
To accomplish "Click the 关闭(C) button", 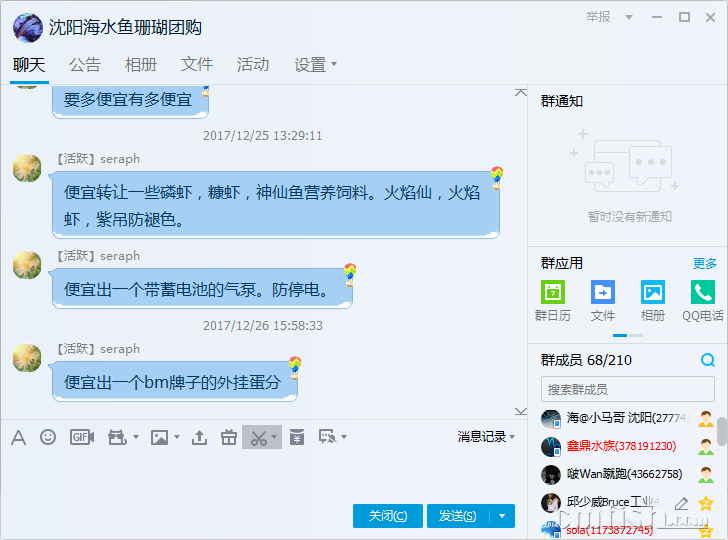I will coord(388,516).
